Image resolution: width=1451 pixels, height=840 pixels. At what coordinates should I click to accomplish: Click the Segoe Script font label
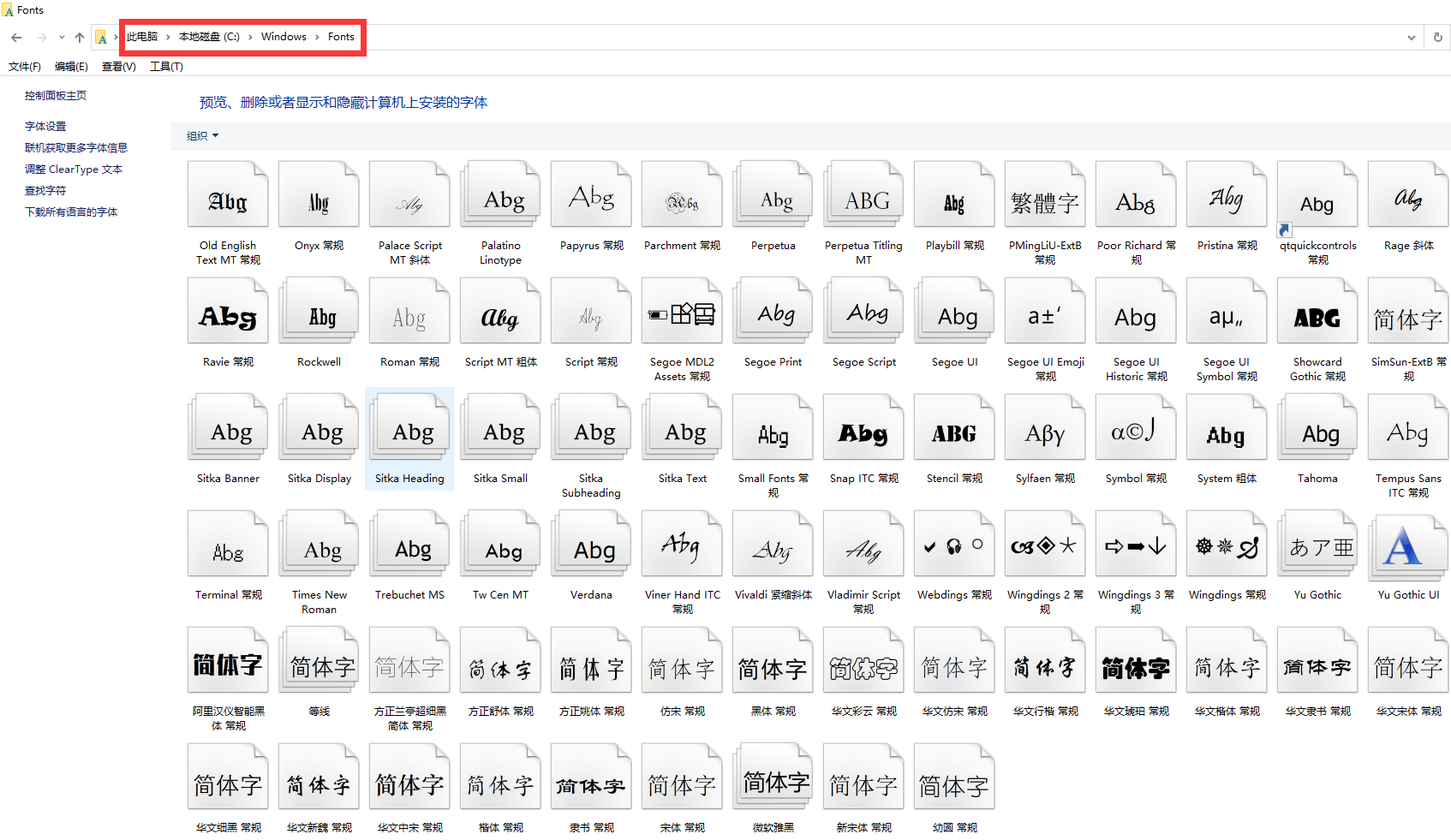[x=863, y=362]
